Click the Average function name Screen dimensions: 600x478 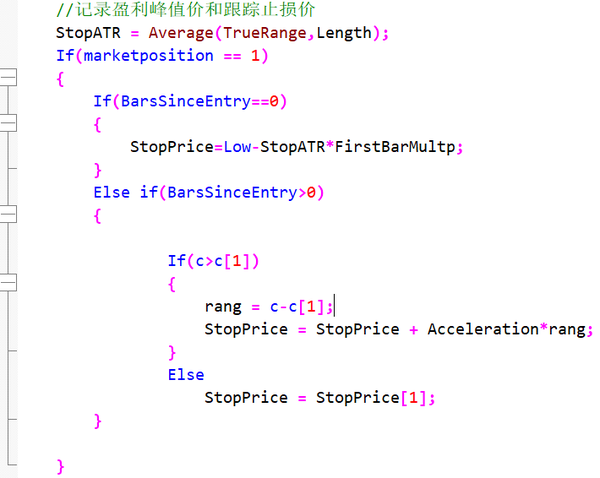(181, 33)
